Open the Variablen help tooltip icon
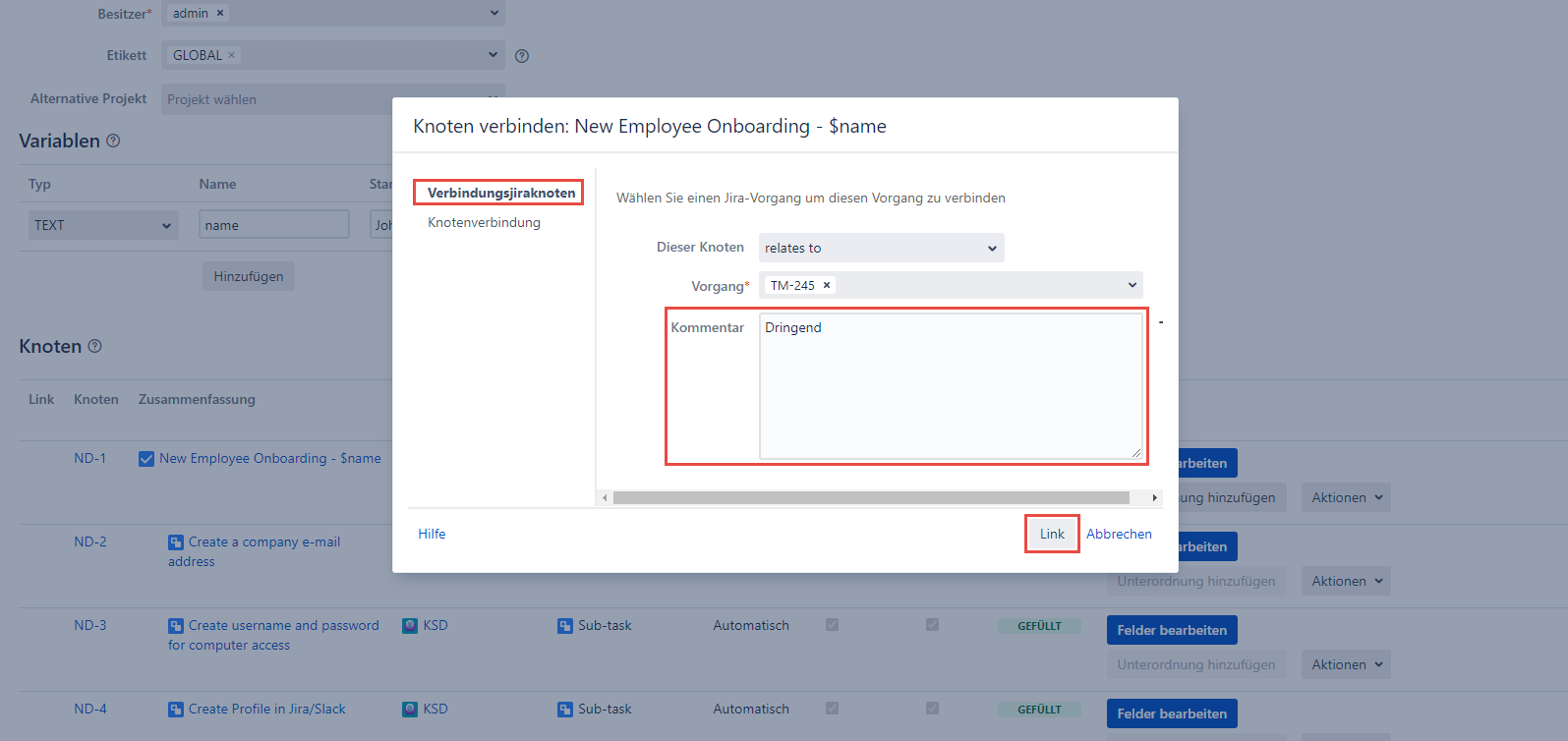 (x=113, y=141)
